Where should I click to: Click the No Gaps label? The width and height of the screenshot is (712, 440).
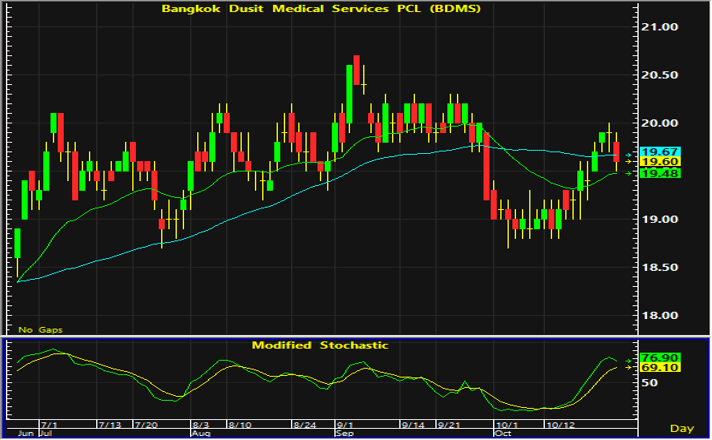[40, 330]
